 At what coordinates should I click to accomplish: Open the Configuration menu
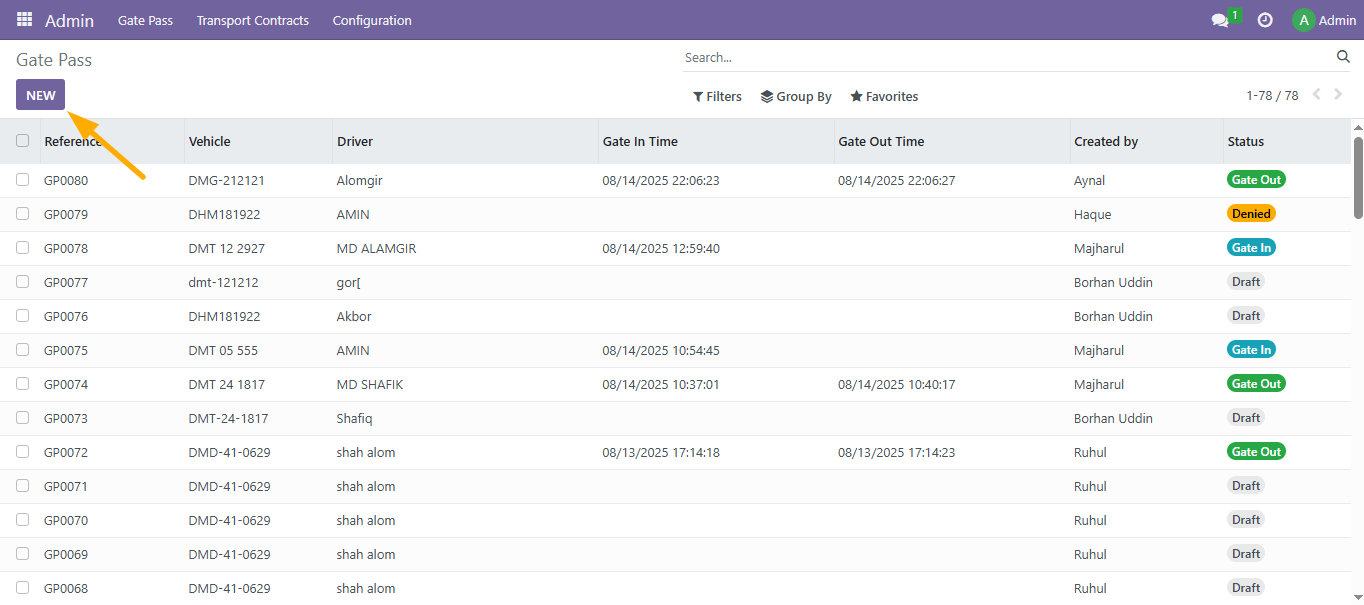[x=372, y=20]
